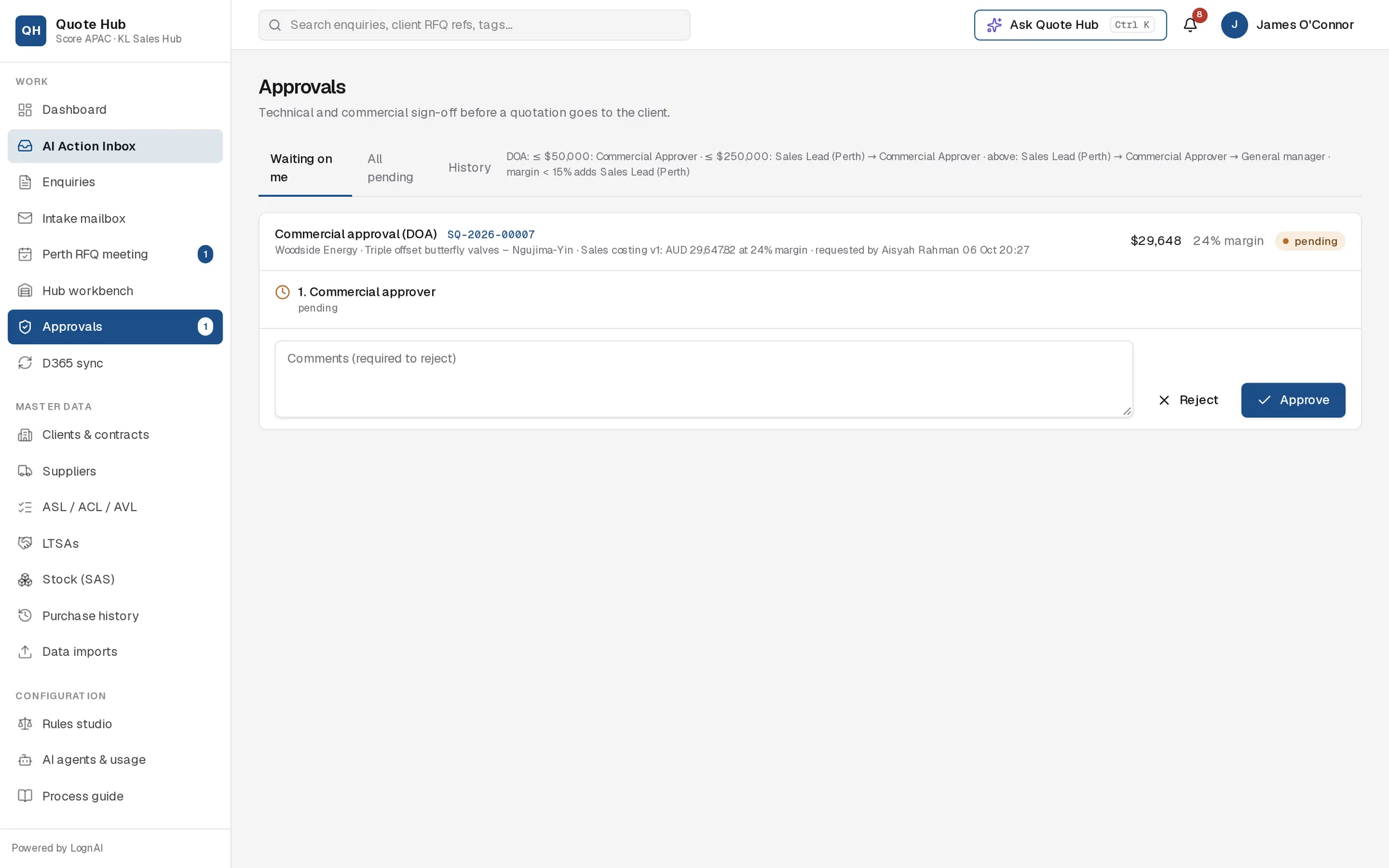Open the Hub workbench icon
Image resolution: width=1389 pixels, height=868 pixels.
[25, 291]
